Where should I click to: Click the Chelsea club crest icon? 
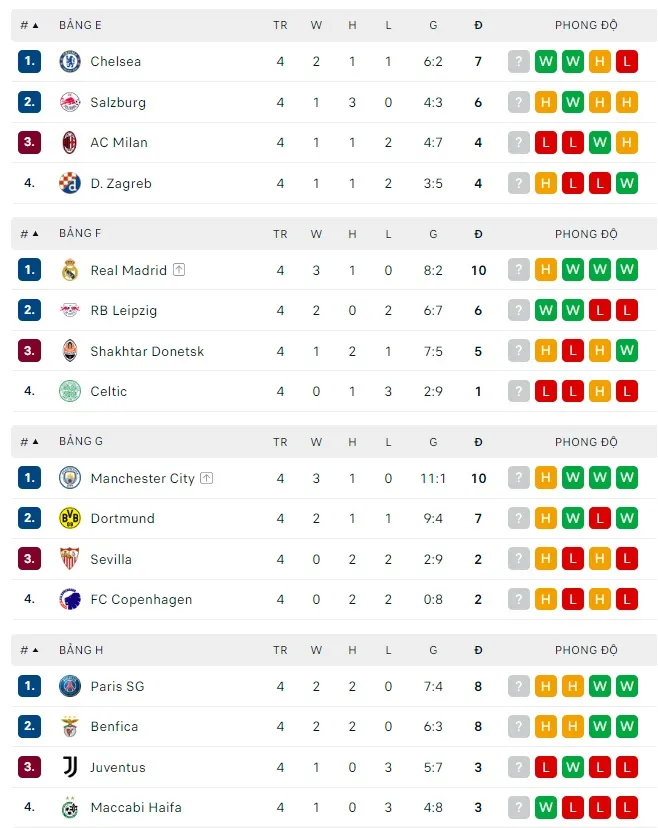point(70,61)
